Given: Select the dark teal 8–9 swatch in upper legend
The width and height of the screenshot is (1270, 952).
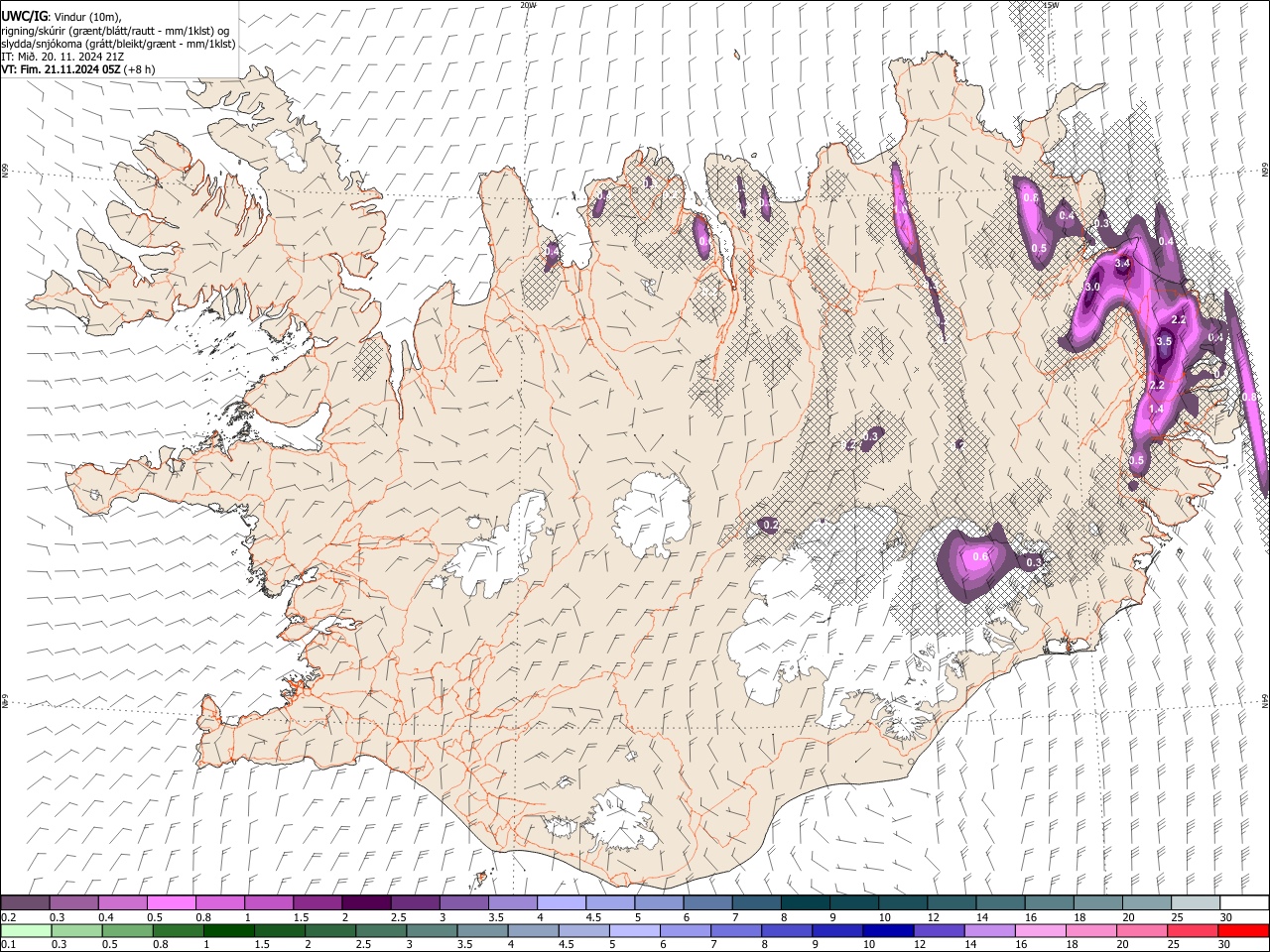Looking at the screenshot, I should [805, 902].
